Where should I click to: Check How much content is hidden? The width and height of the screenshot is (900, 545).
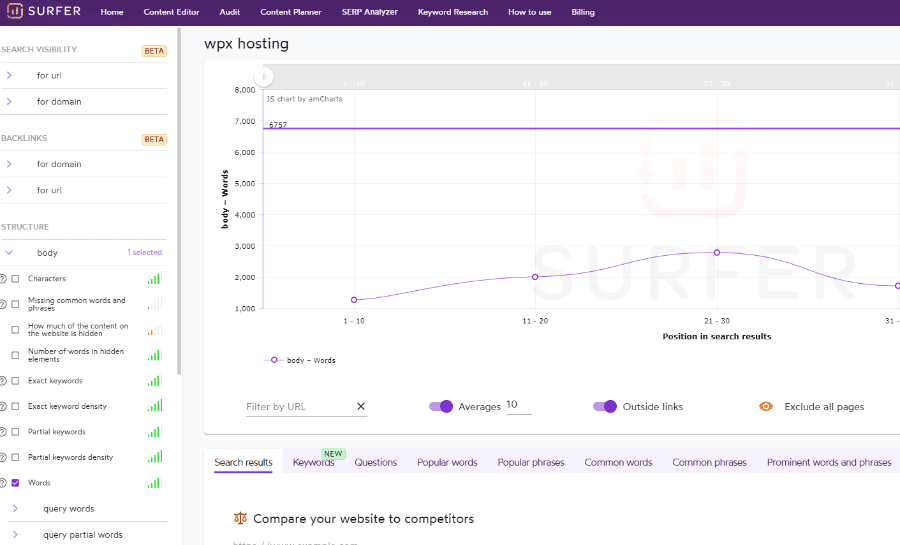(15, 330)
